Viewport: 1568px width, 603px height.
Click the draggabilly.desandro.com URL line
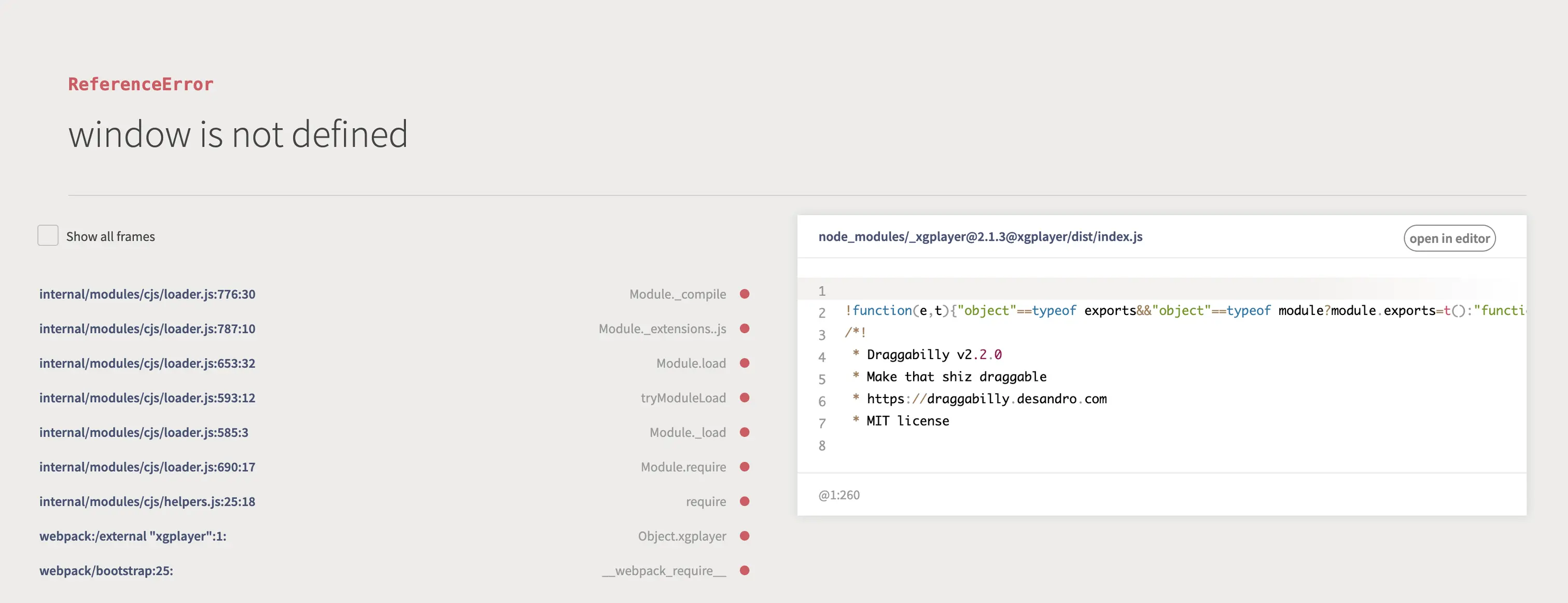pos(979,399)
